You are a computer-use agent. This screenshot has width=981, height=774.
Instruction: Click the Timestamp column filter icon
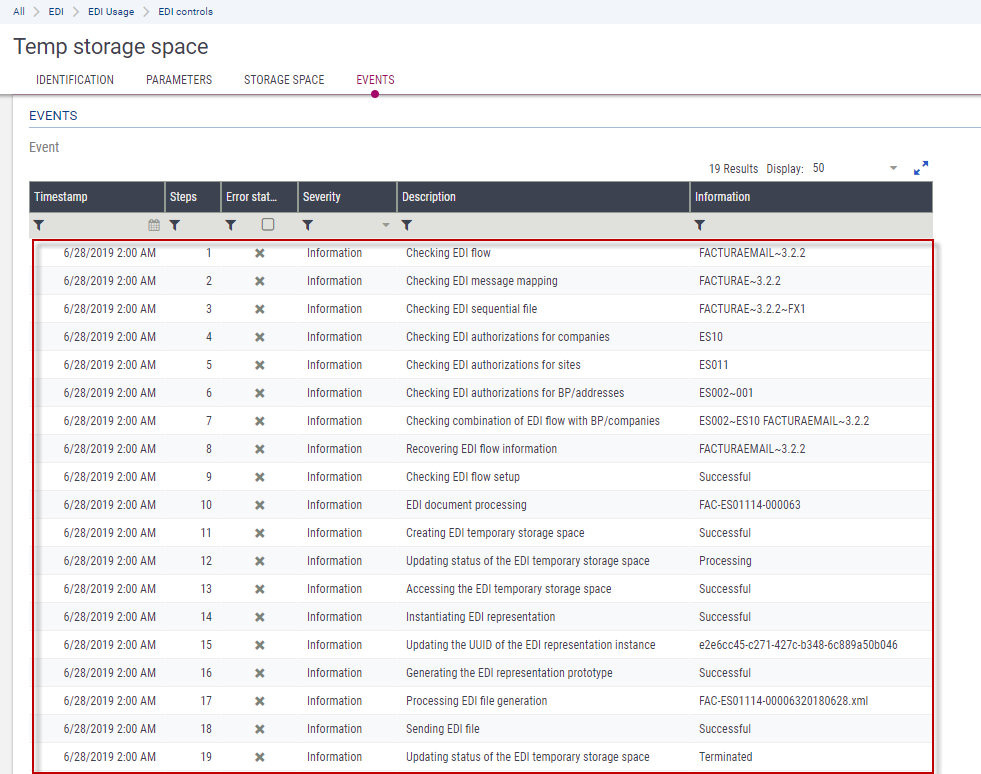pyautogui.click(x=39, y=225)
